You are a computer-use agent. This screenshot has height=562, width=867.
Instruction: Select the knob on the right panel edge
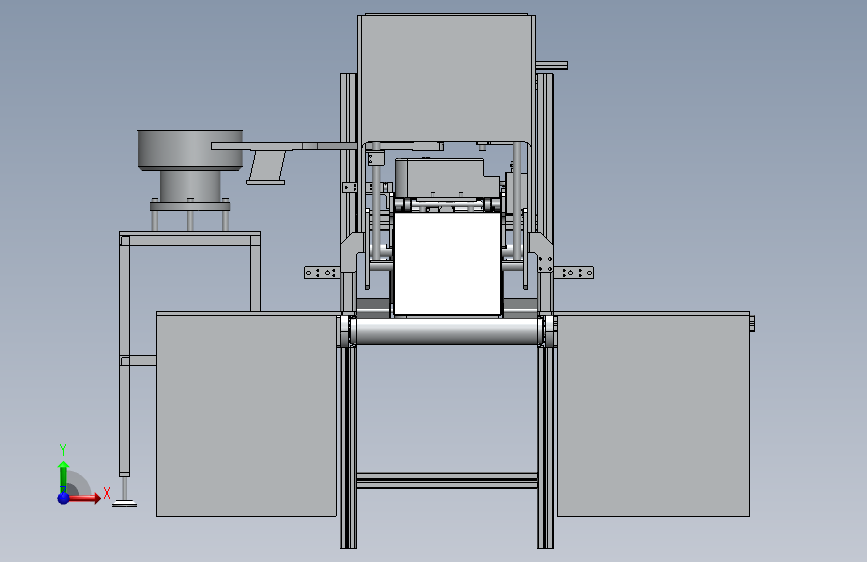pyautogui.click(x=753, y=324)
